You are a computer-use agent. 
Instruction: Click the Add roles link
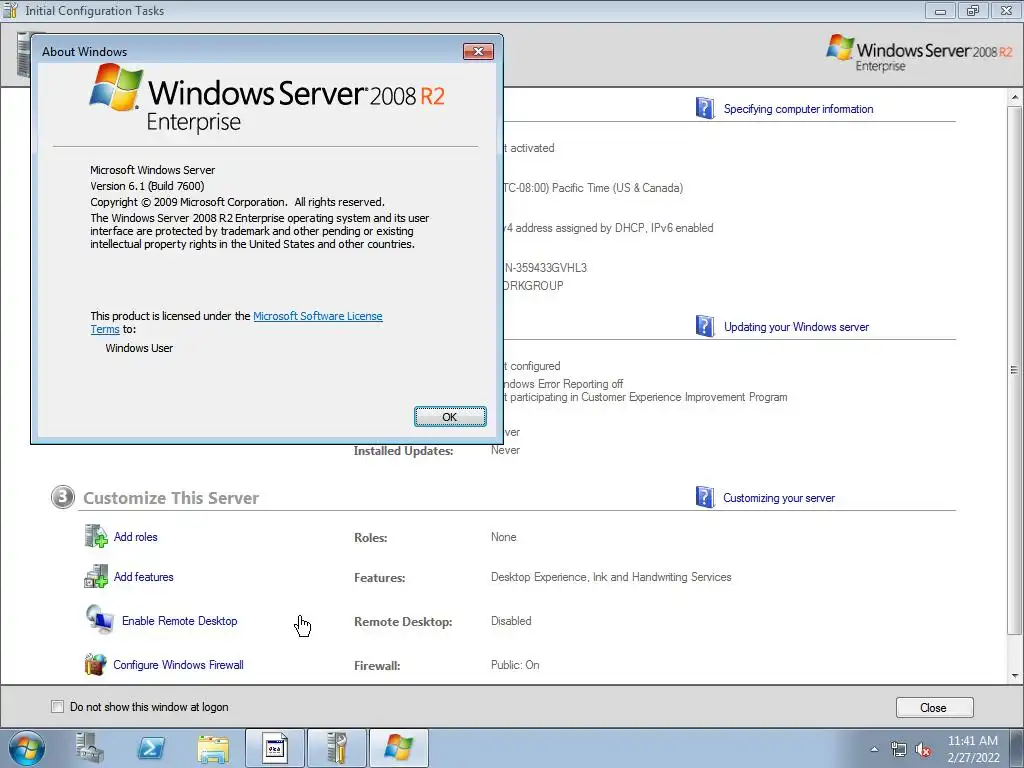tap(136, 537)
